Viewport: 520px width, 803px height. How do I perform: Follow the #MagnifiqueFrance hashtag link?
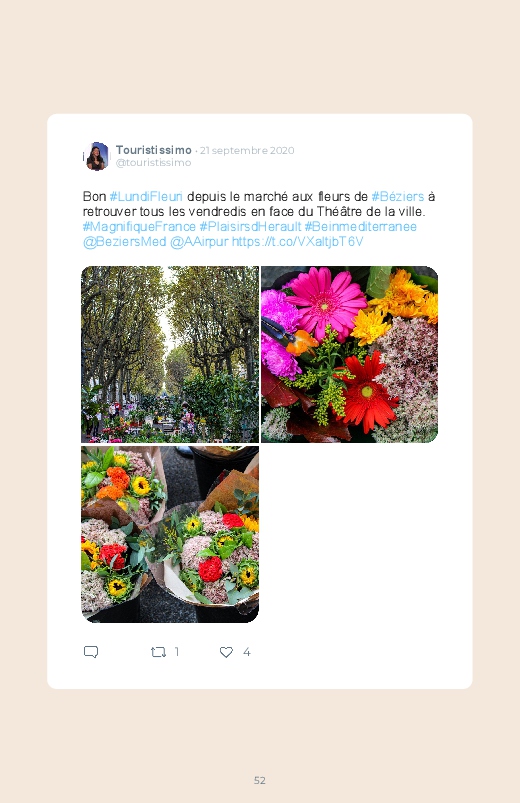pos(139,227)
